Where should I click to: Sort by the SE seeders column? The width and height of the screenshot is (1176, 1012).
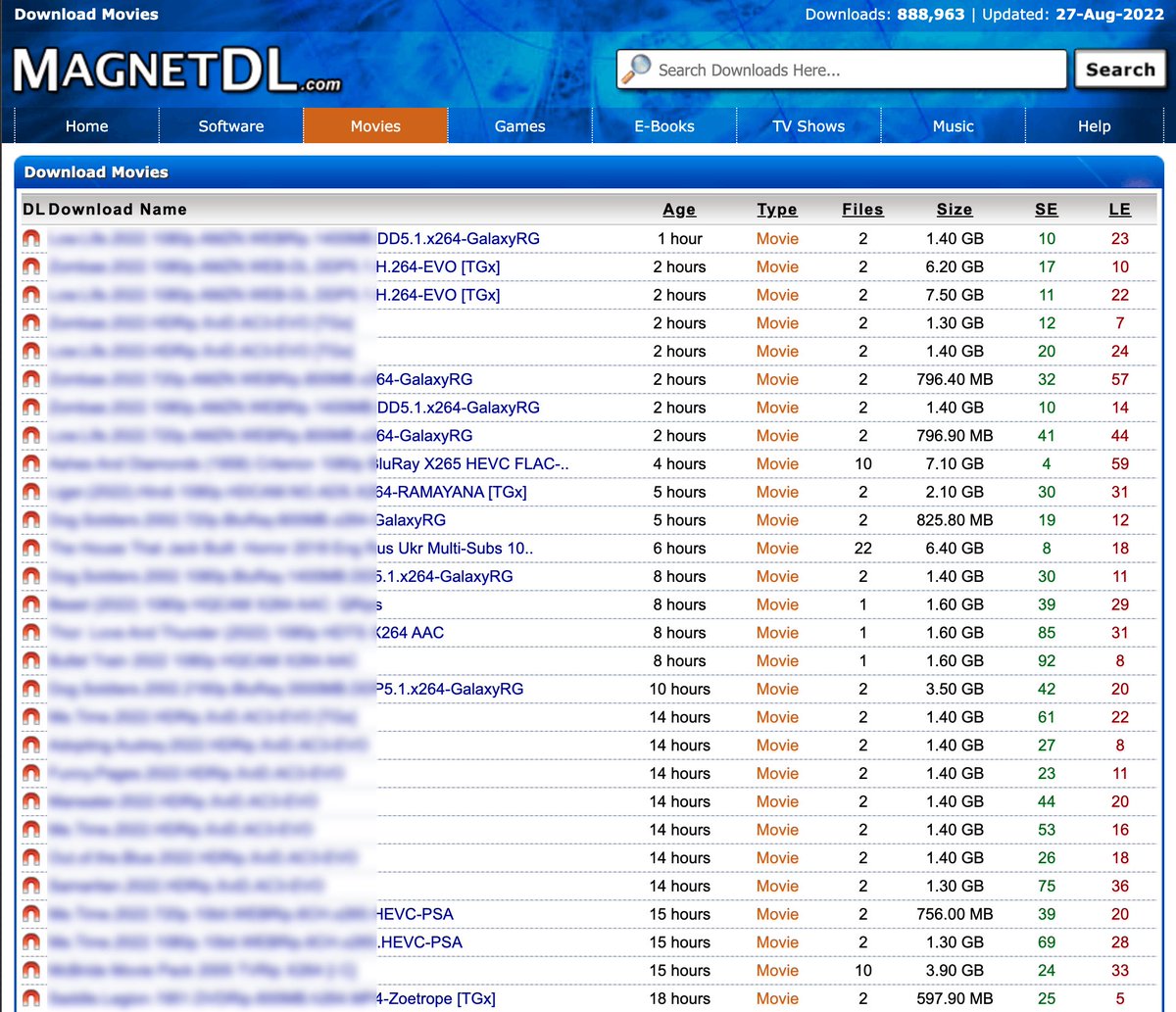pyautogui.click(x=1047, y=210)
